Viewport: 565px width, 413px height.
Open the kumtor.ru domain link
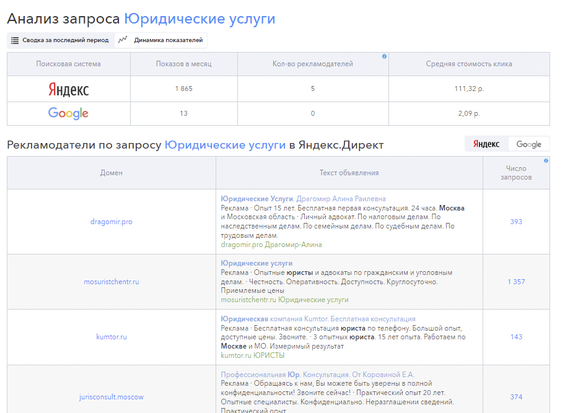pyautogui.click(x=111, y=337)
